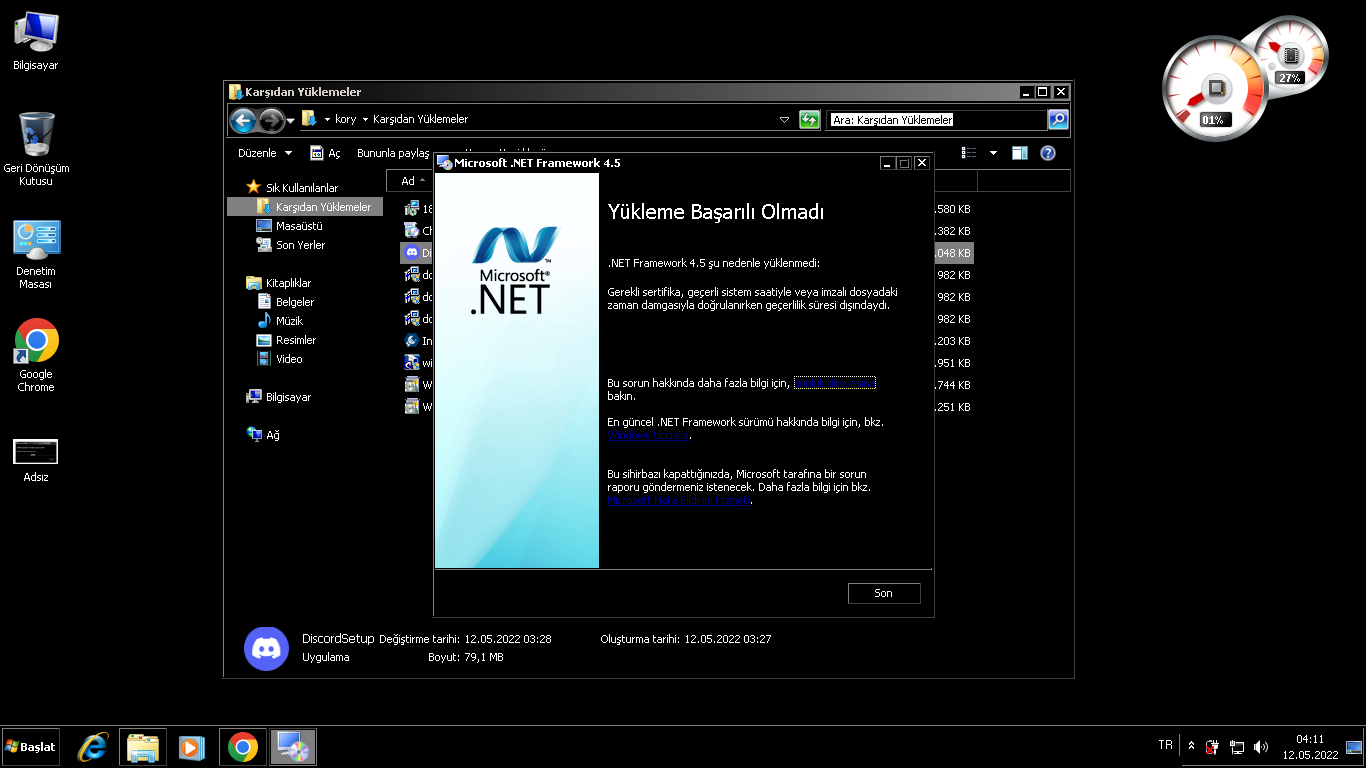Show hidden tray icons
This screenshot has width=1366, height=768.
click(1191, 747)
